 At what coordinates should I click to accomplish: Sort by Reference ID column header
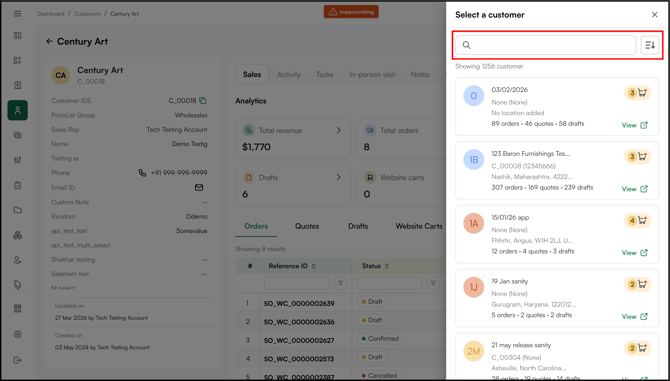(x=292, y=266)
